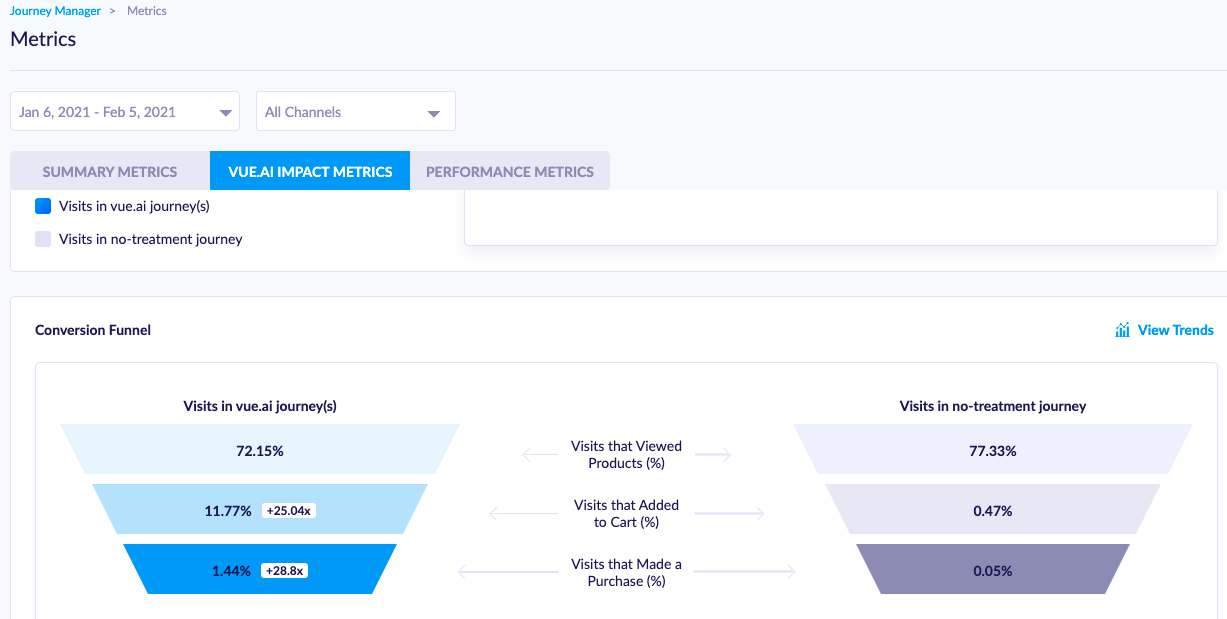Open the Journey Manager breadcrumb link

click(x=55, y=11)
